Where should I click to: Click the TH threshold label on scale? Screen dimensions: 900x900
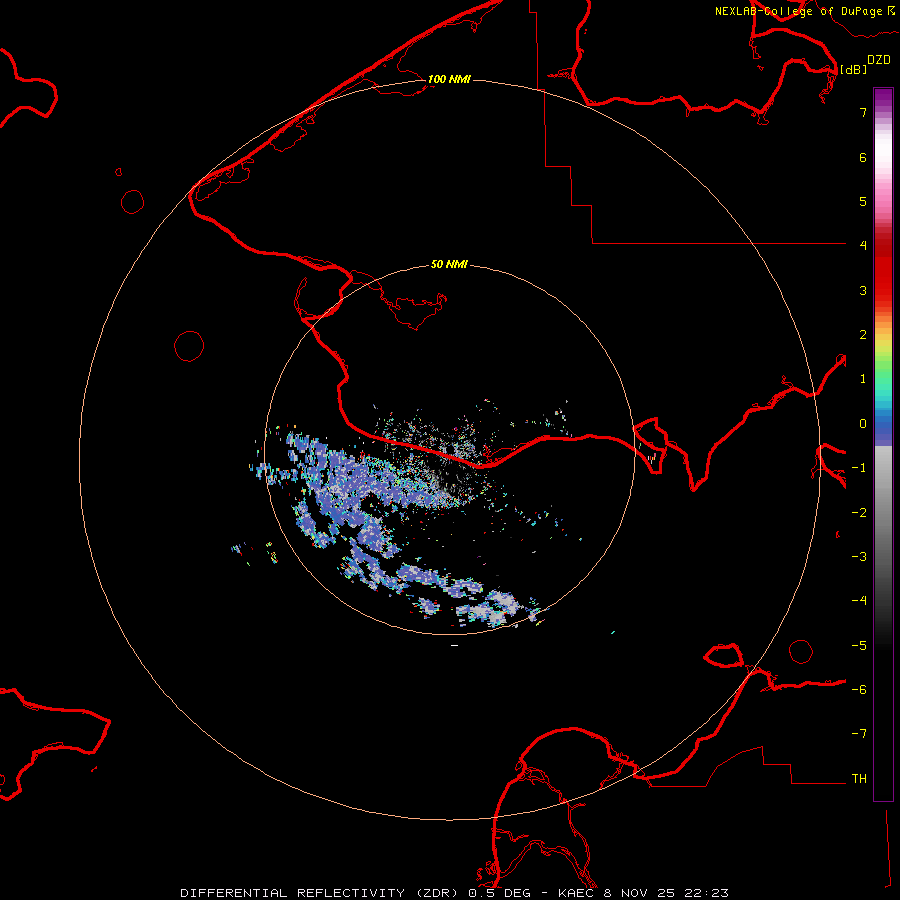[x=859, y=779]
